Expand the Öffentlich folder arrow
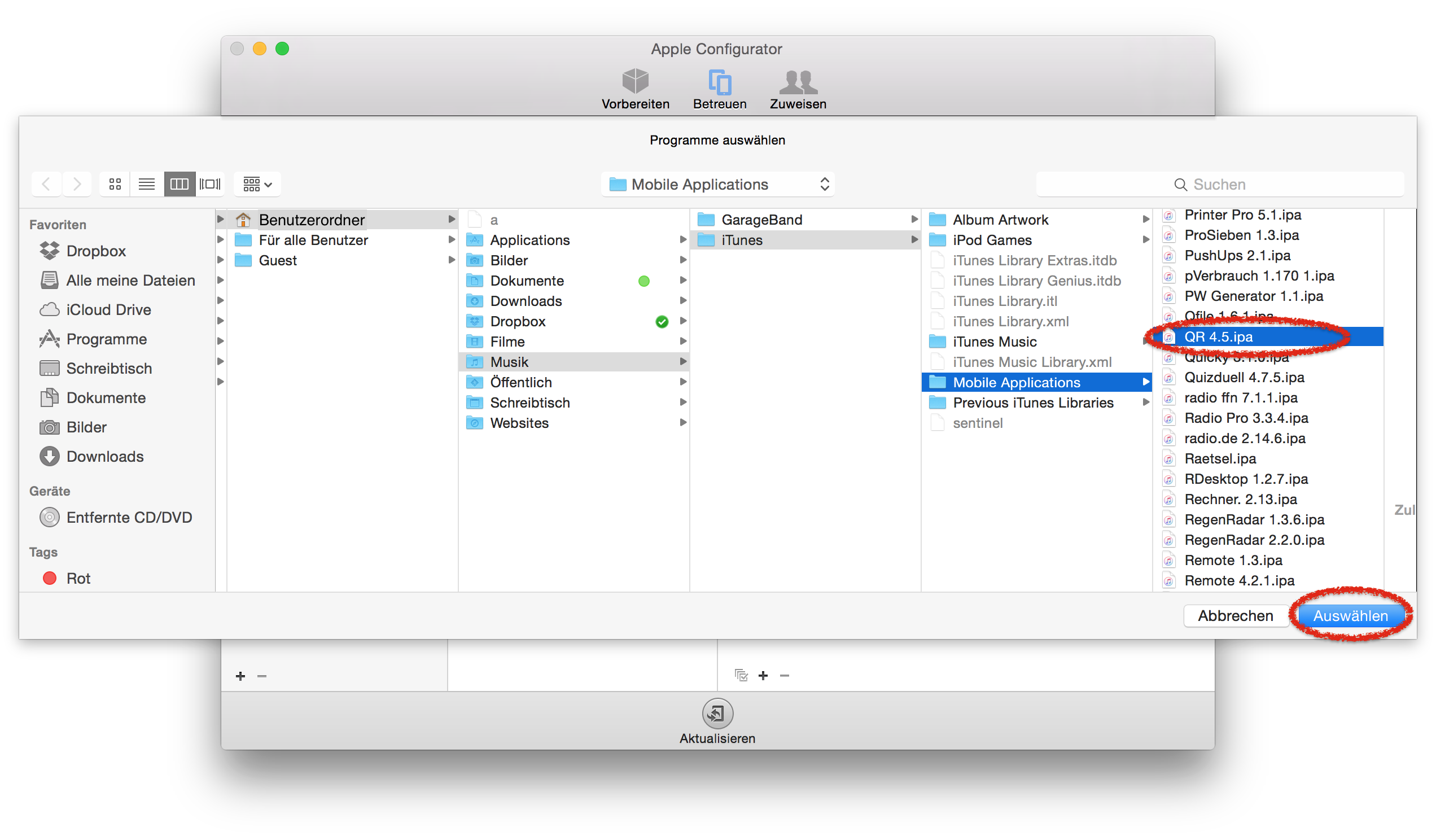This screenshot has width=1436, height=840. pyautogui.click(x=682, y=382)
